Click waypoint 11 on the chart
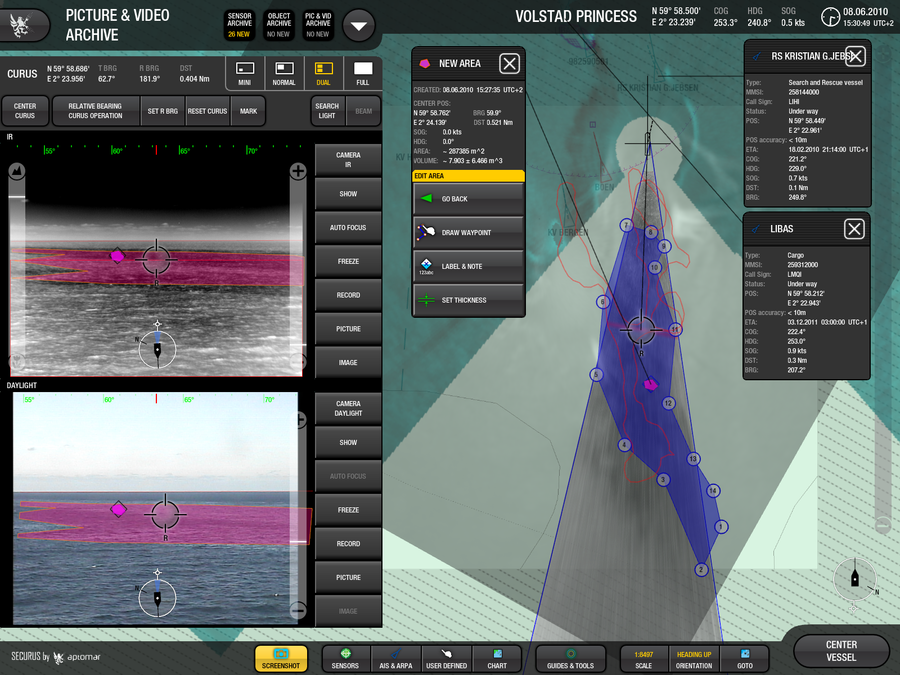 click(x=676, y=329)
